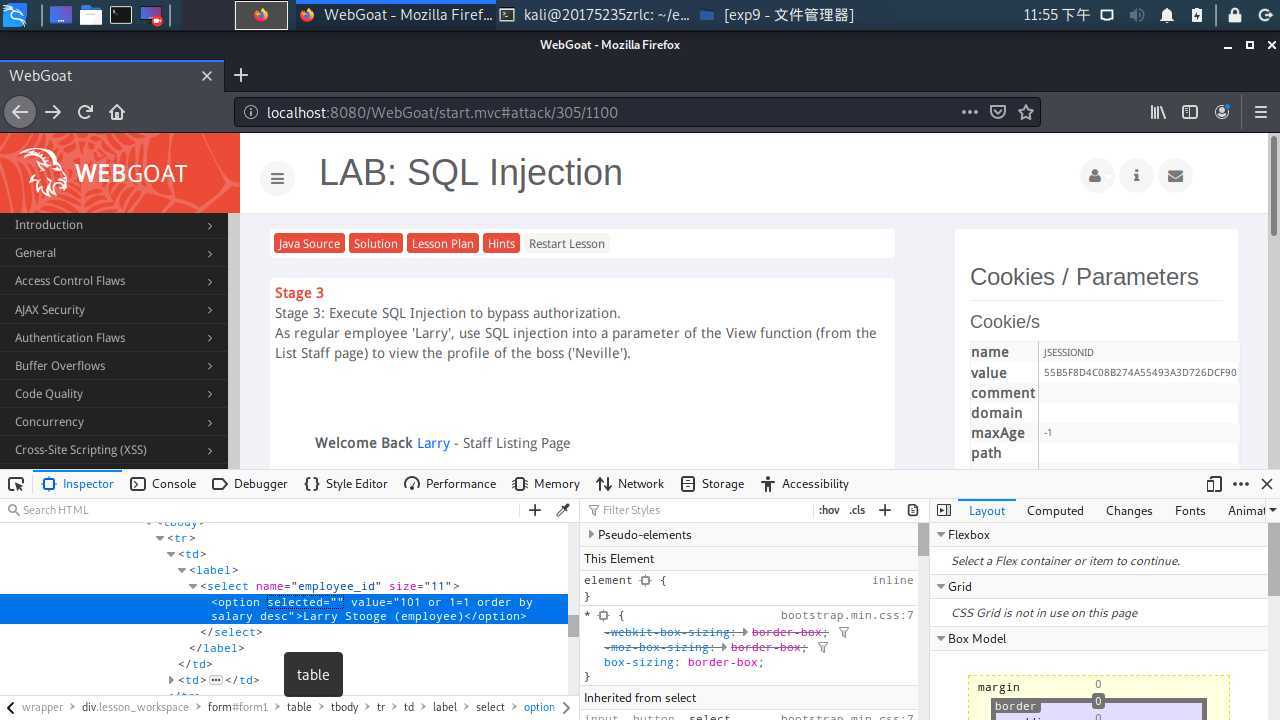The image size is (1280, 720).
Task: Highlight elements matching * selector icon
Action: click(x=603, y=616)
